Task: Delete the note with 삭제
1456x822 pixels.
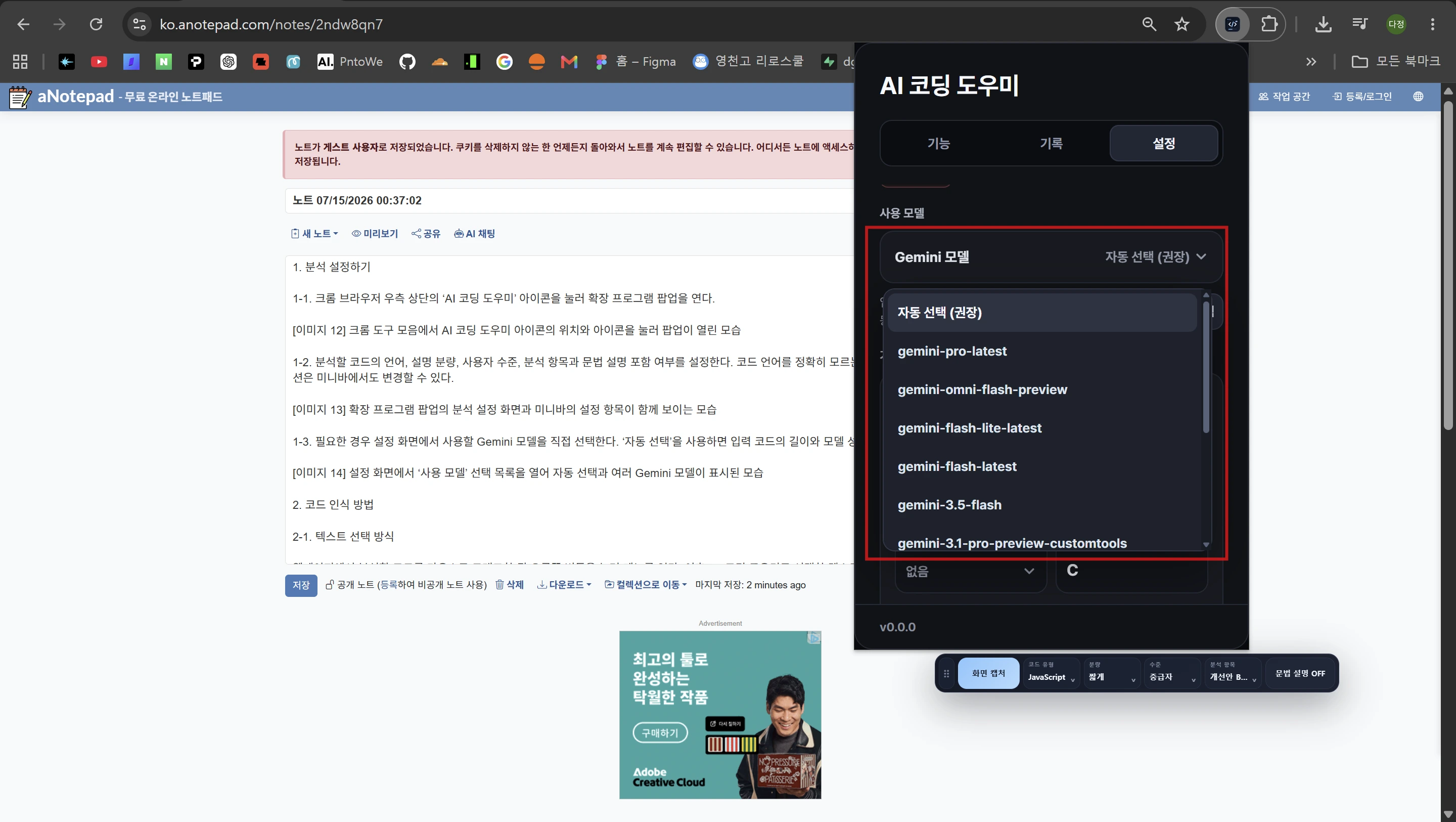Action: (x=509, y=585)
